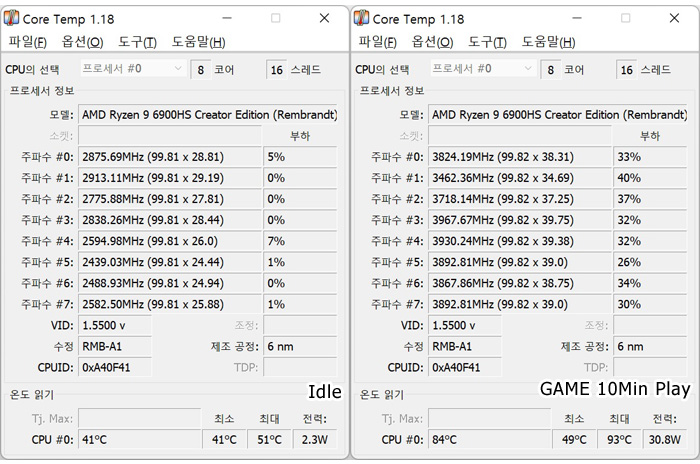The image size is (700, 464).
Task: Select 2582.50MHz frequency #7 value
Action: (170, 304)
